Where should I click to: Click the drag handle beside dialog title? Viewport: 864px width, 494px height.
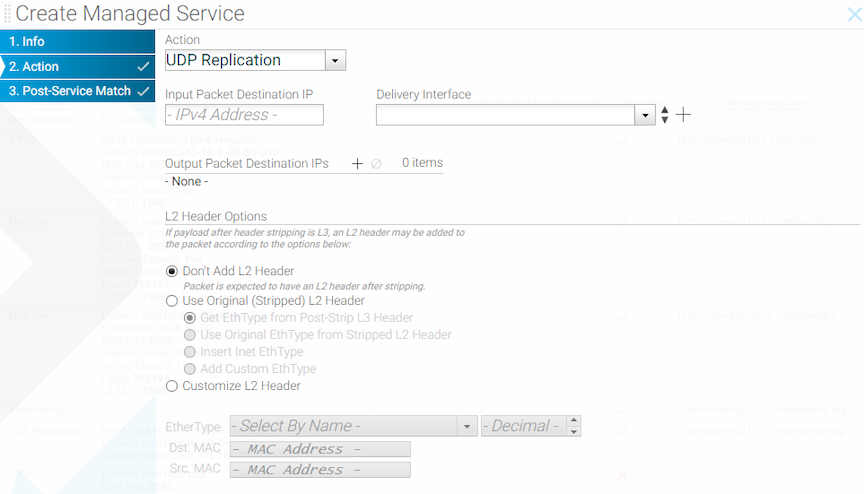point(7,14)
